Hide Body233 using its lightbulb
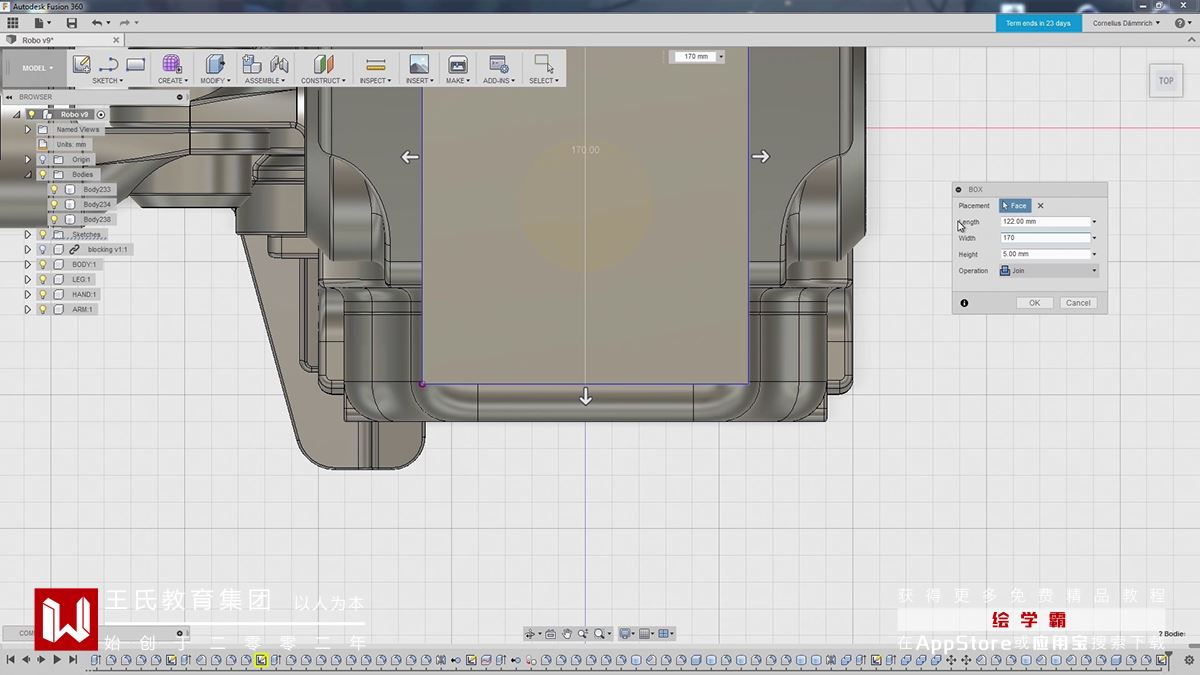The image size is (1200, 675). [x=55, y=189]
